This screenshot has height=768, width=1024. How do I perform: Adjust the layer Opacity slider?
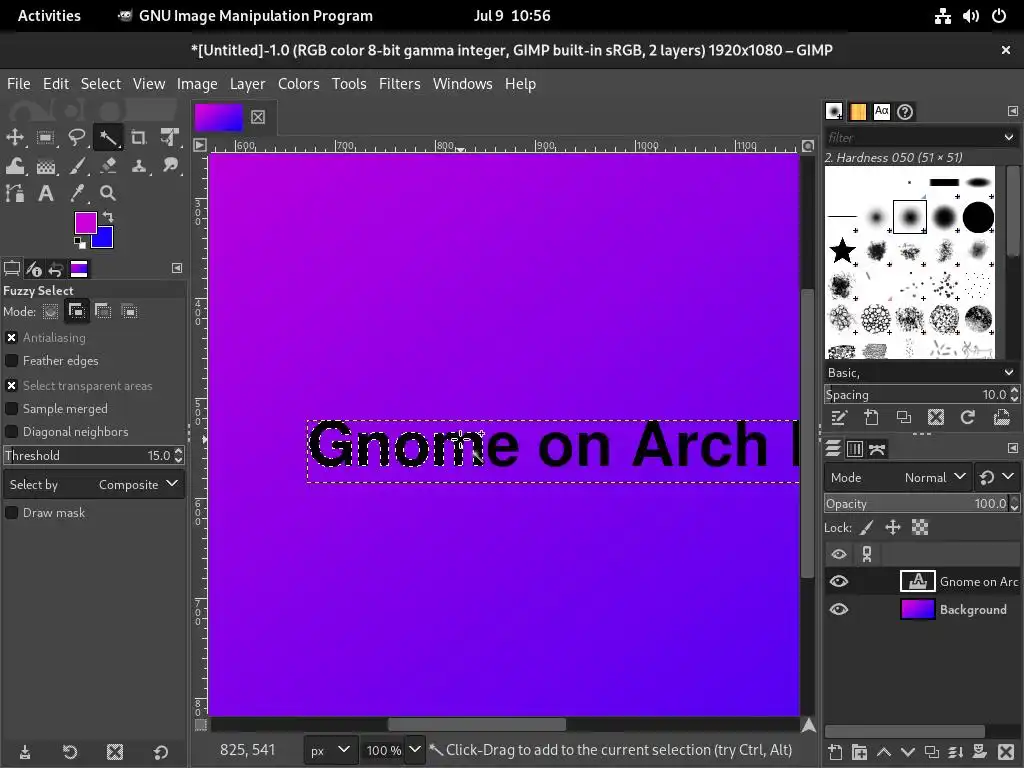(916, 504)
